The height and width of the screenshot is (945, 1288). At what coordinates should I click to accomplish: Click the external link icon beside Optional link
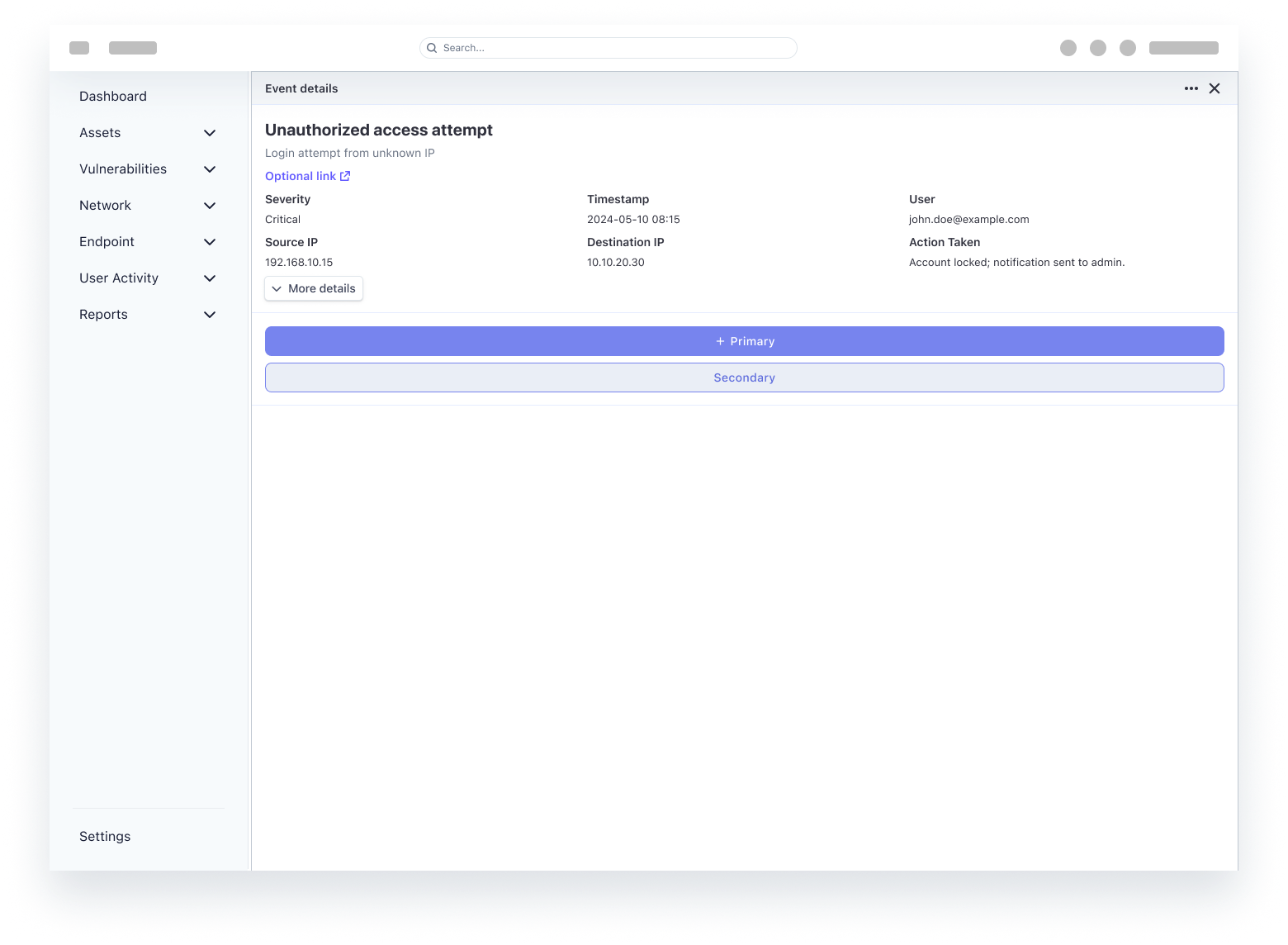345,175
